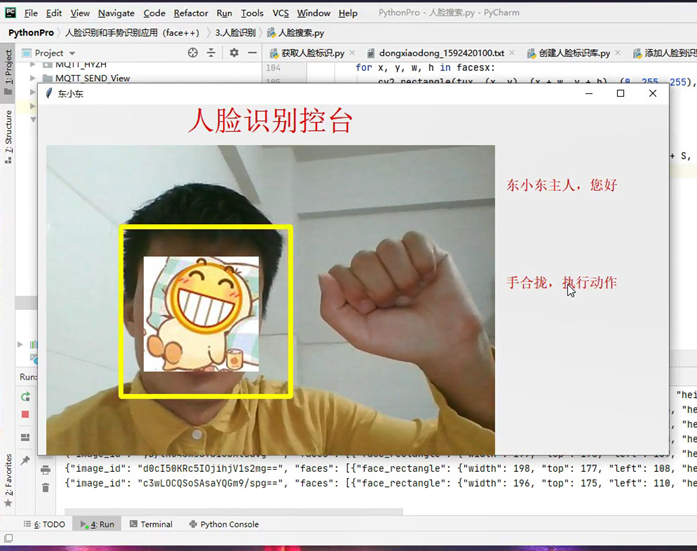Image resolution: width=697 pixels, height=551 pixels.
Task: Open the View menu
Action: tap(80, 13)
